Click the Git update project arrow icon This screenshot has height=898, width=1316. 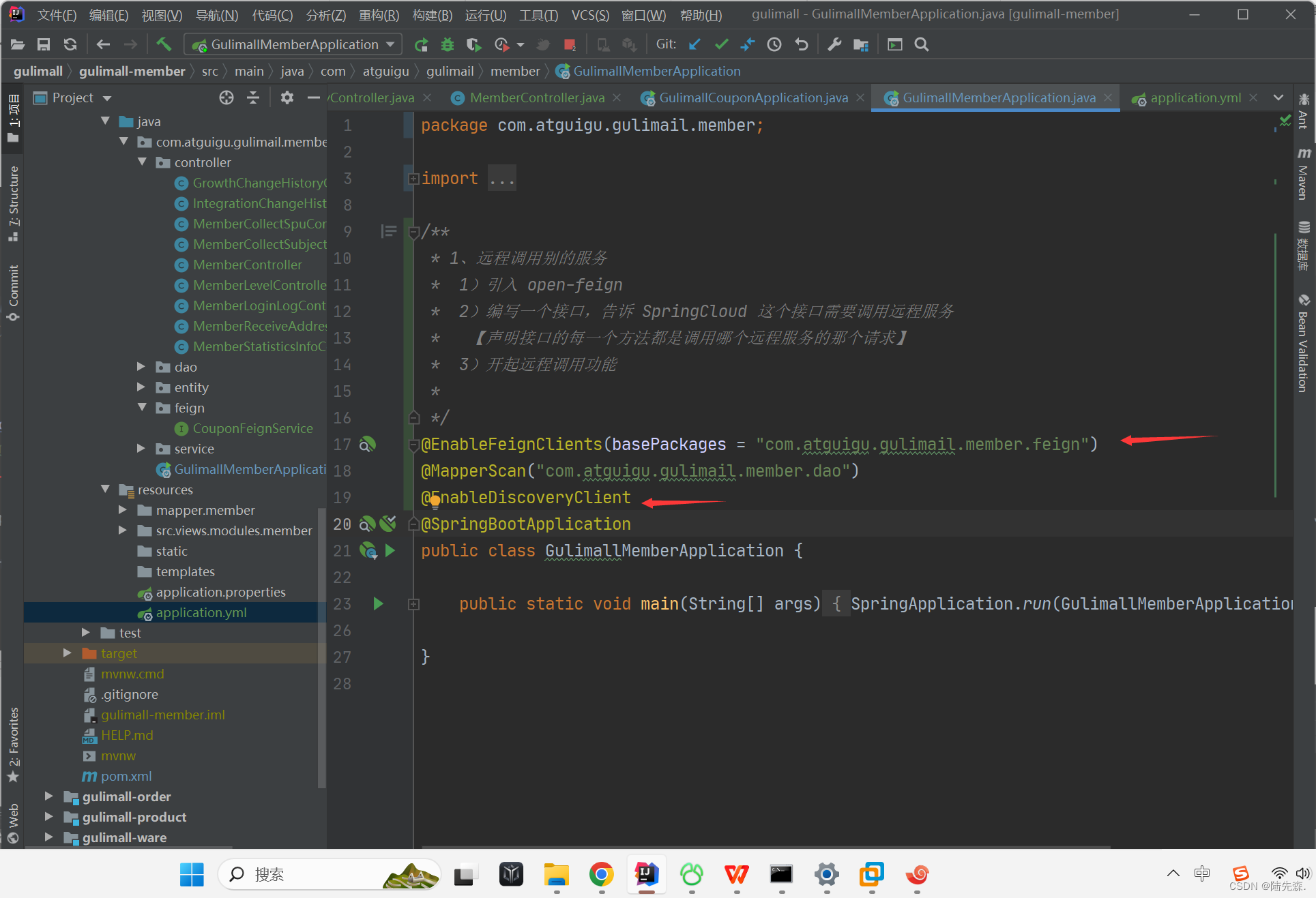click(694, 44)
